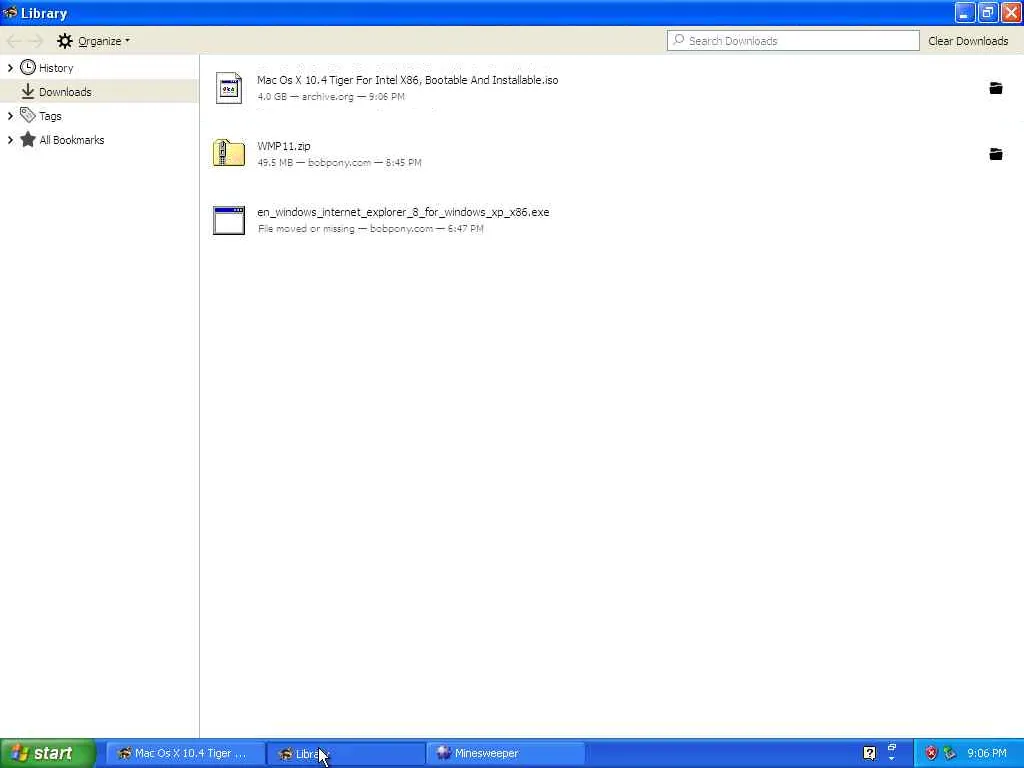
Task: Open containing folder for Mac Os X iso
Action: click(x=995, y=88)
